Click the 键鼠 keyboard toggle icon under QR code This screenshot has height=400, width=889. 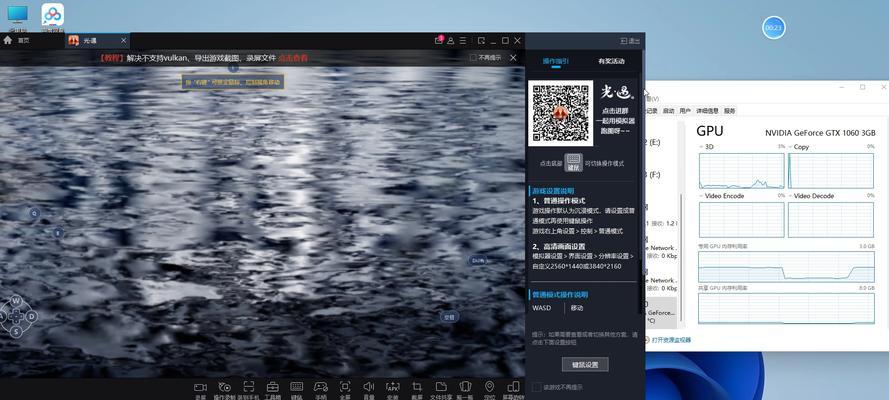coord(574,162)
